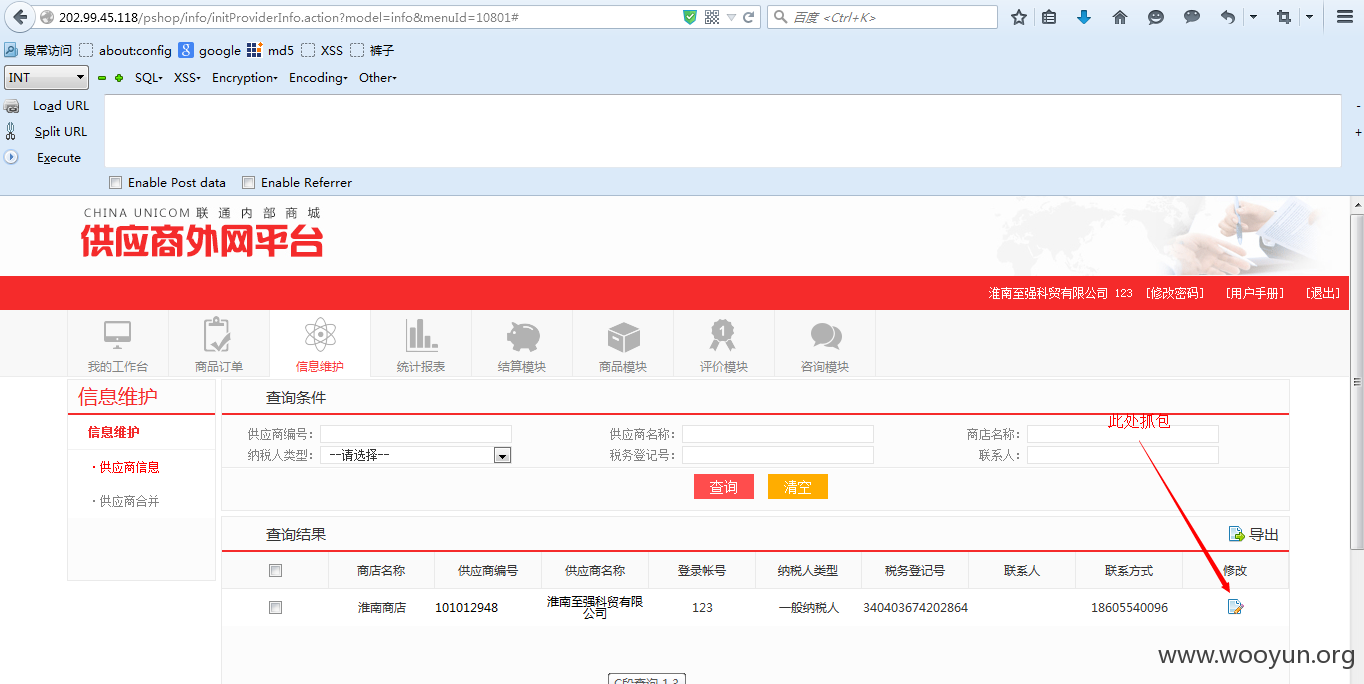Viewport: 1364px width, 684px height.
Task: Click the HackBar URL text area
Action: [722, 131]
